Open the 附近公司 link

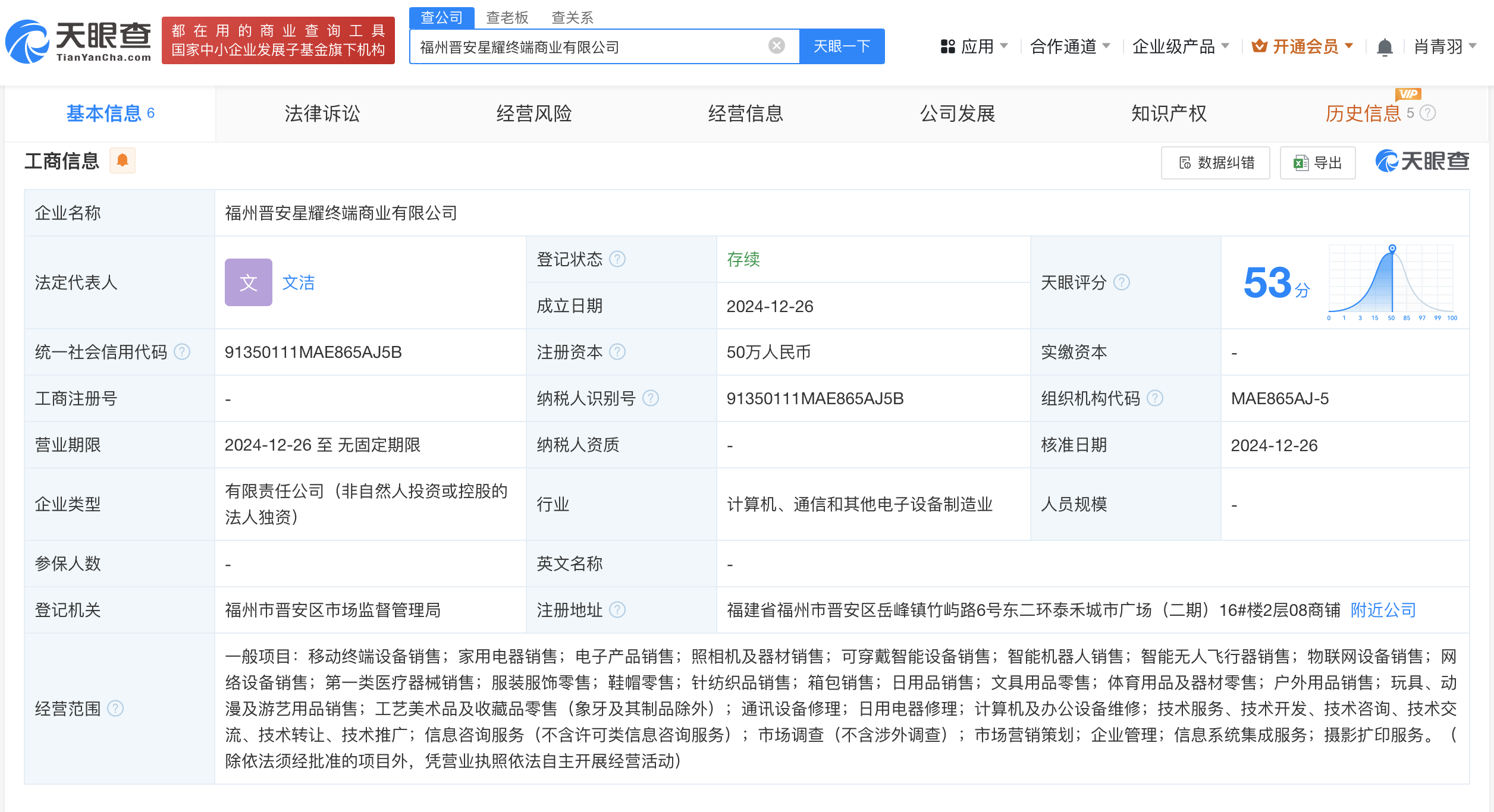1383,610
